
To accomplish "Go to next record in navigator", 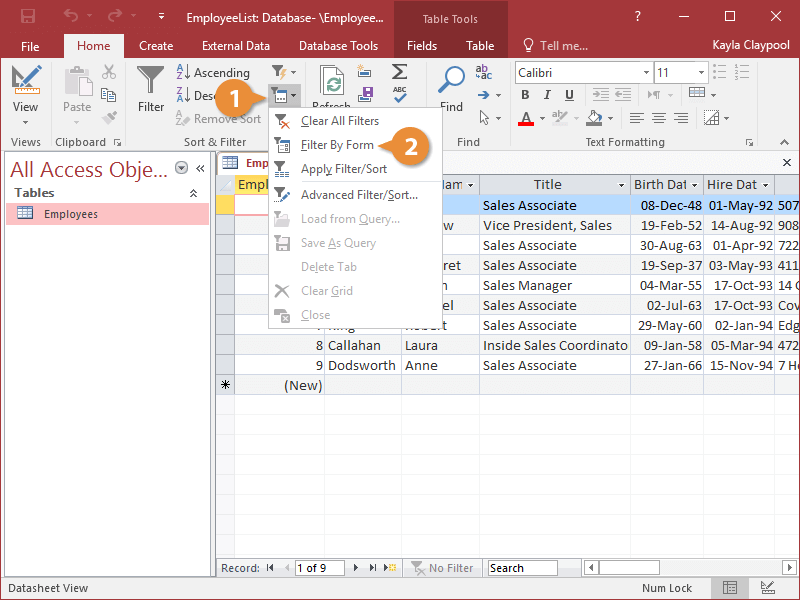I will (354, 568).
